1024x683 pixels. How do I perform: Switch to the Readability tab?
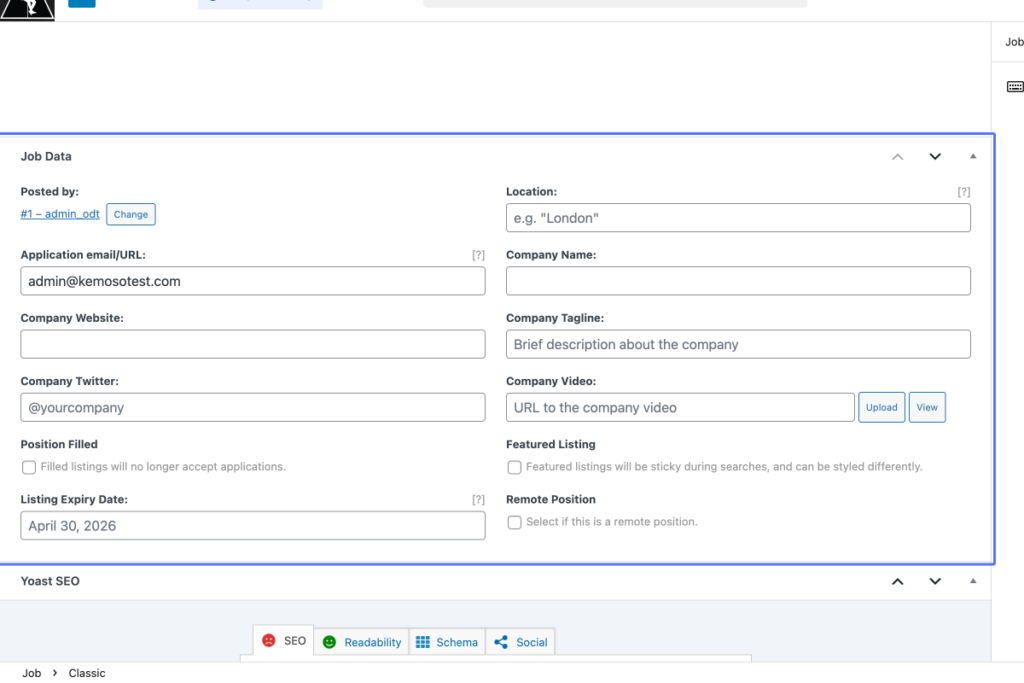point(362,642)
